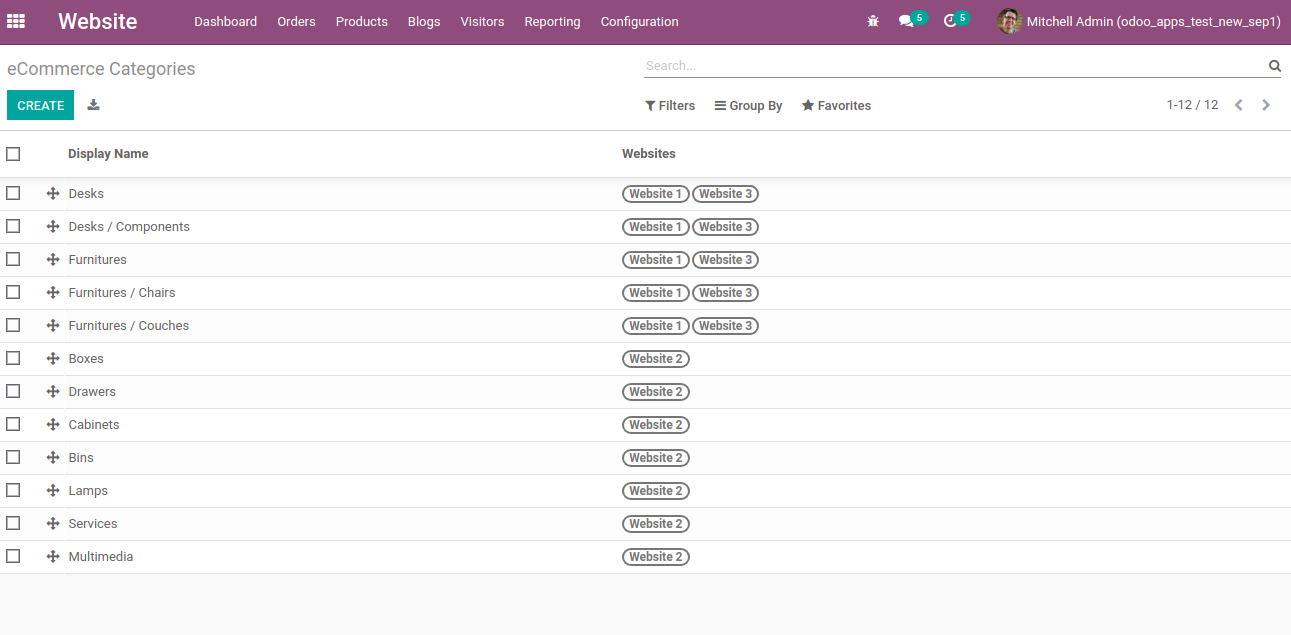This screenshot has width=1291, height=635.
Task: Select all rows with header checkbox
Action: [13, 154]
